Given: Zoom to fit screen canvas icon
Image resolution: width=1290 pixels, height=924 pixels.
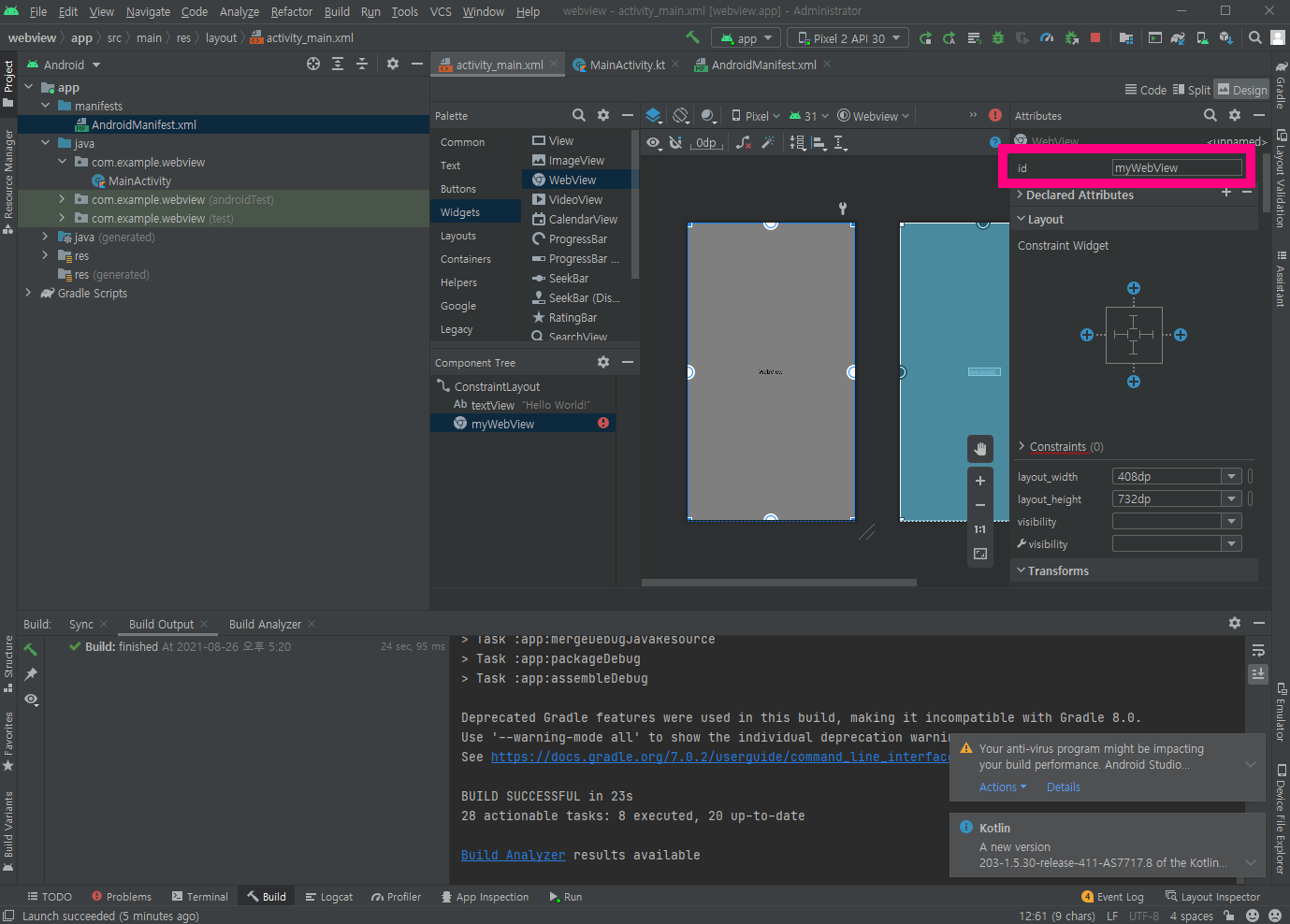Looking at the screenshot, I should tap(980, 554).
